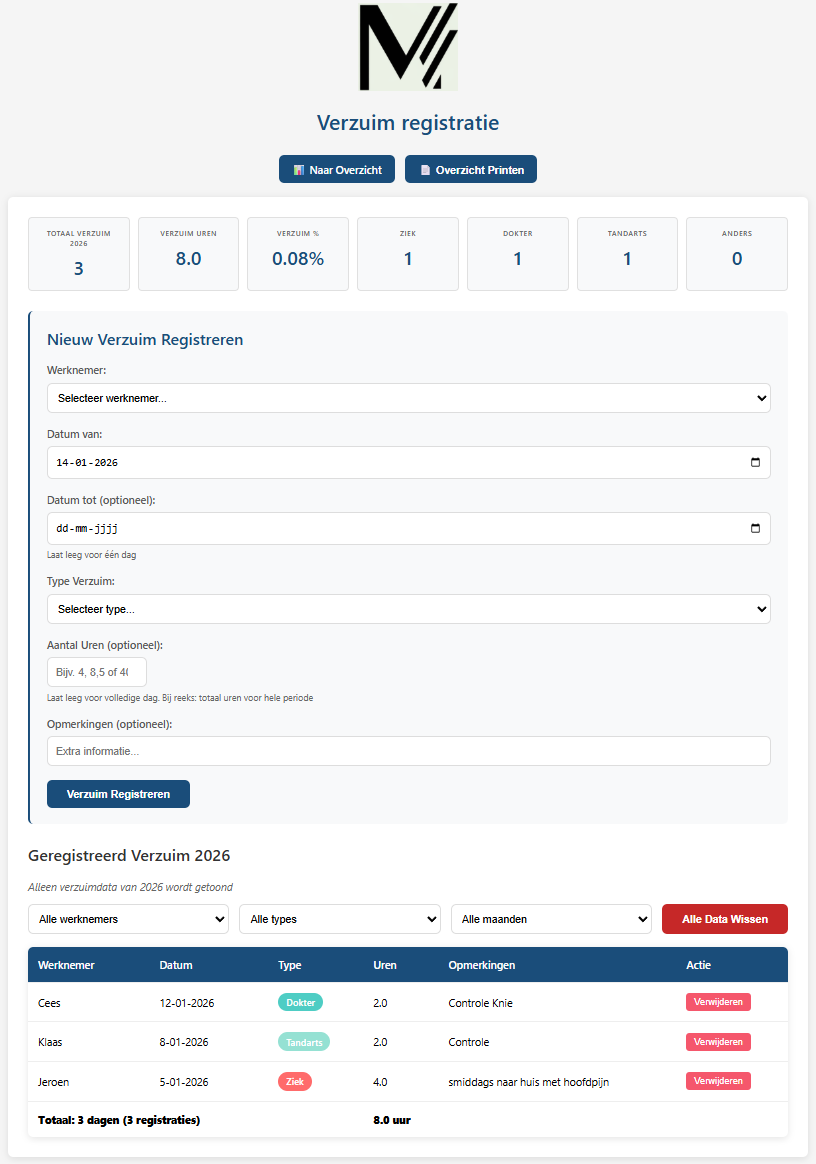Go to Naar Overzicht page
The image size is (816, 1164).
pyautogui.click(x=337, y=170)
